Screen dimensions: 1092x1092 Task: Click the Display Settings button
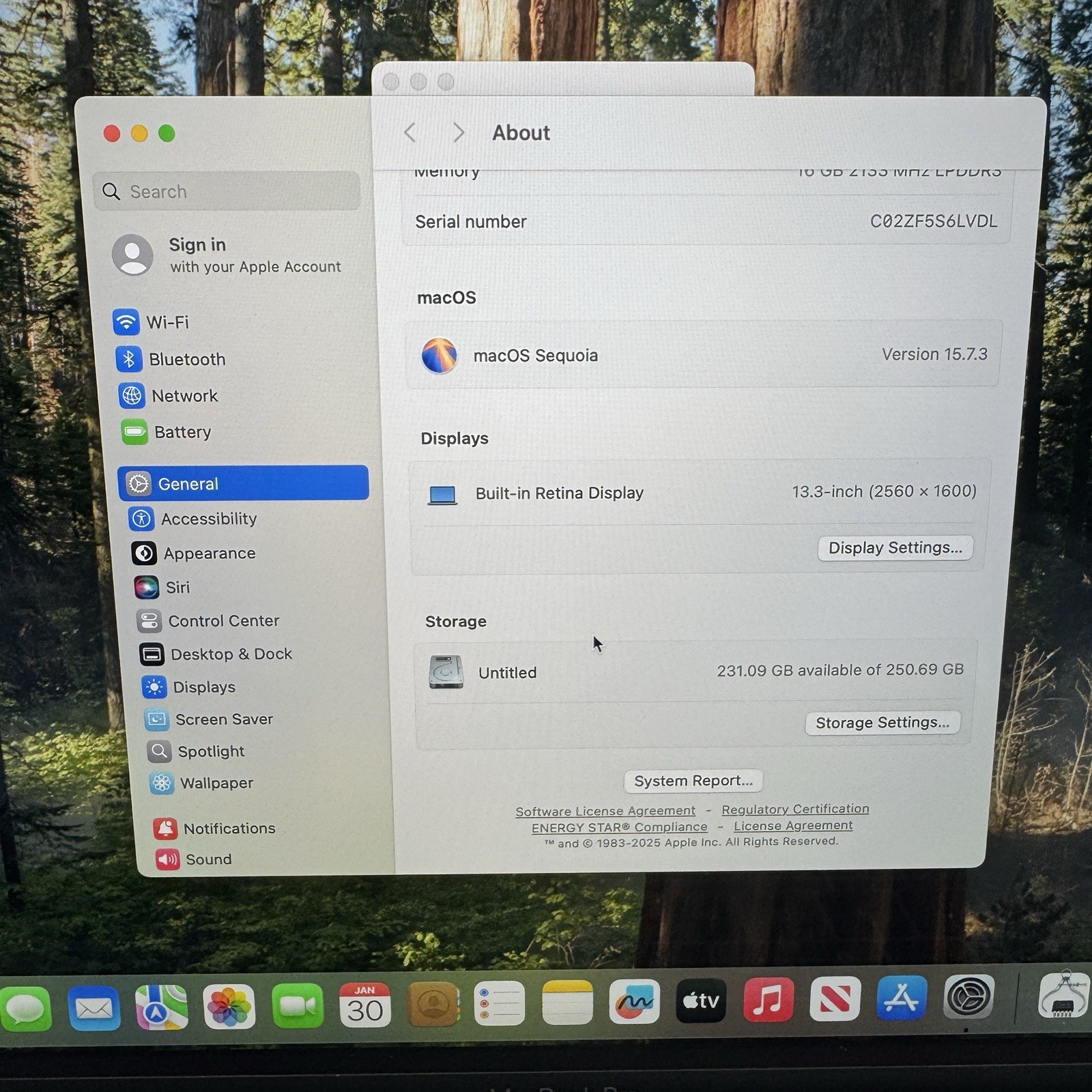895,548
